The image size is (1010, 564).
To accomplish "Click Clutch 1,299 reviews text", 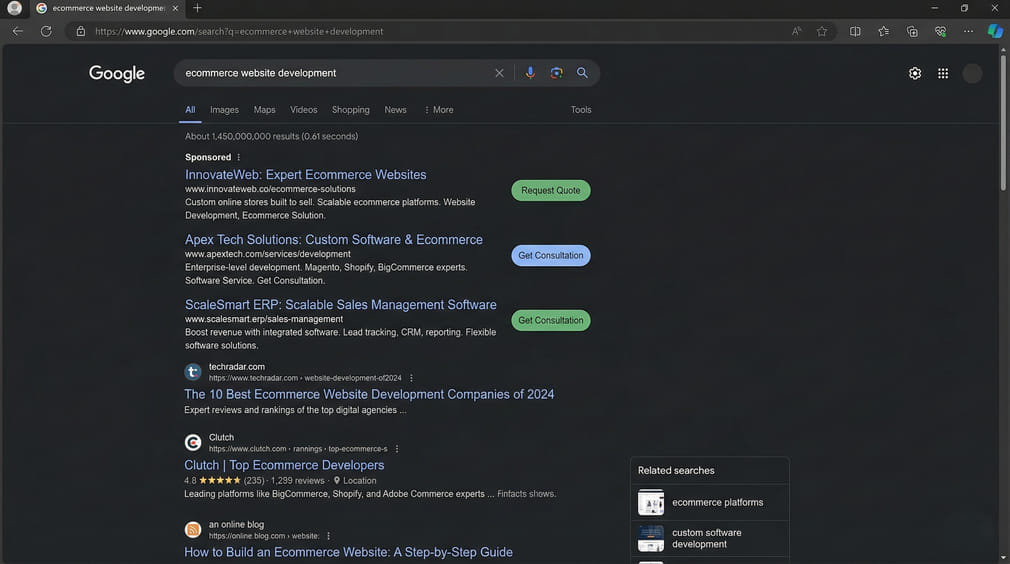I will [298, 480].
